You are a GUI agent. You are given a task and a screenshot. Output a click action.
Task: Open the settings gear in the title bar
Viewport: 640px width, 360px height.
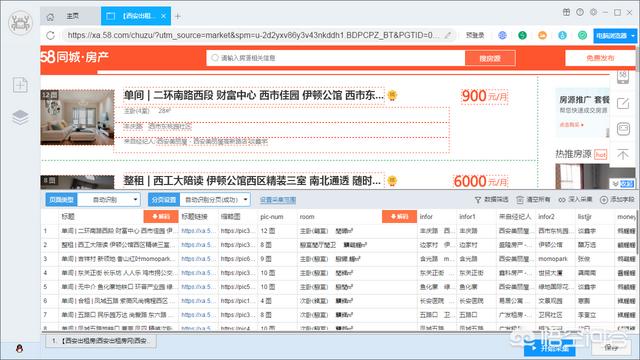[x=593, y=12]
